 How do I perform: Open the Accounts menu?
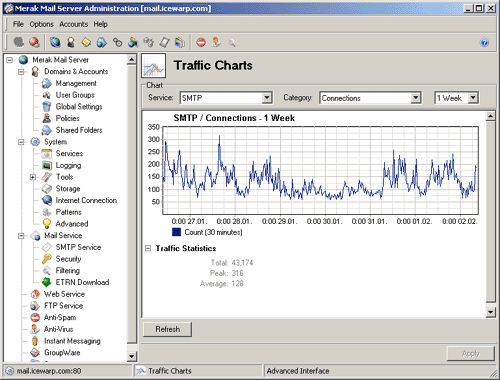tap(73, 24)
